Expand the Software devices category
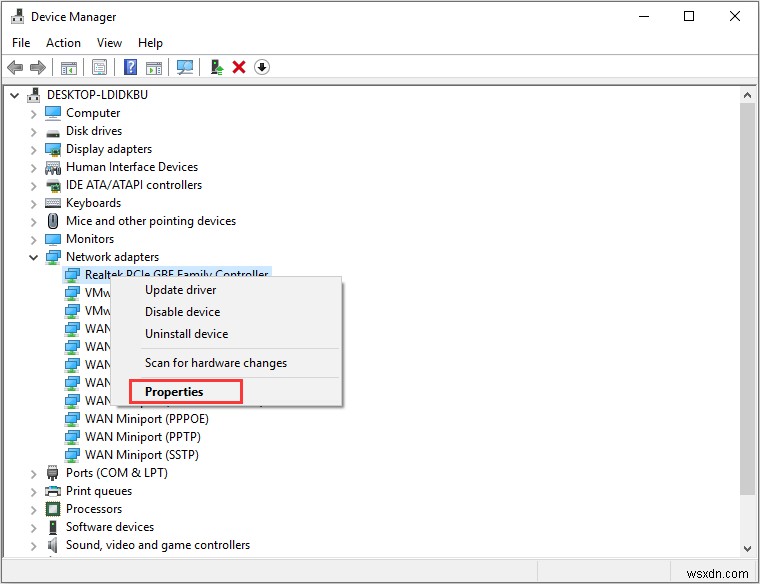 33,528
